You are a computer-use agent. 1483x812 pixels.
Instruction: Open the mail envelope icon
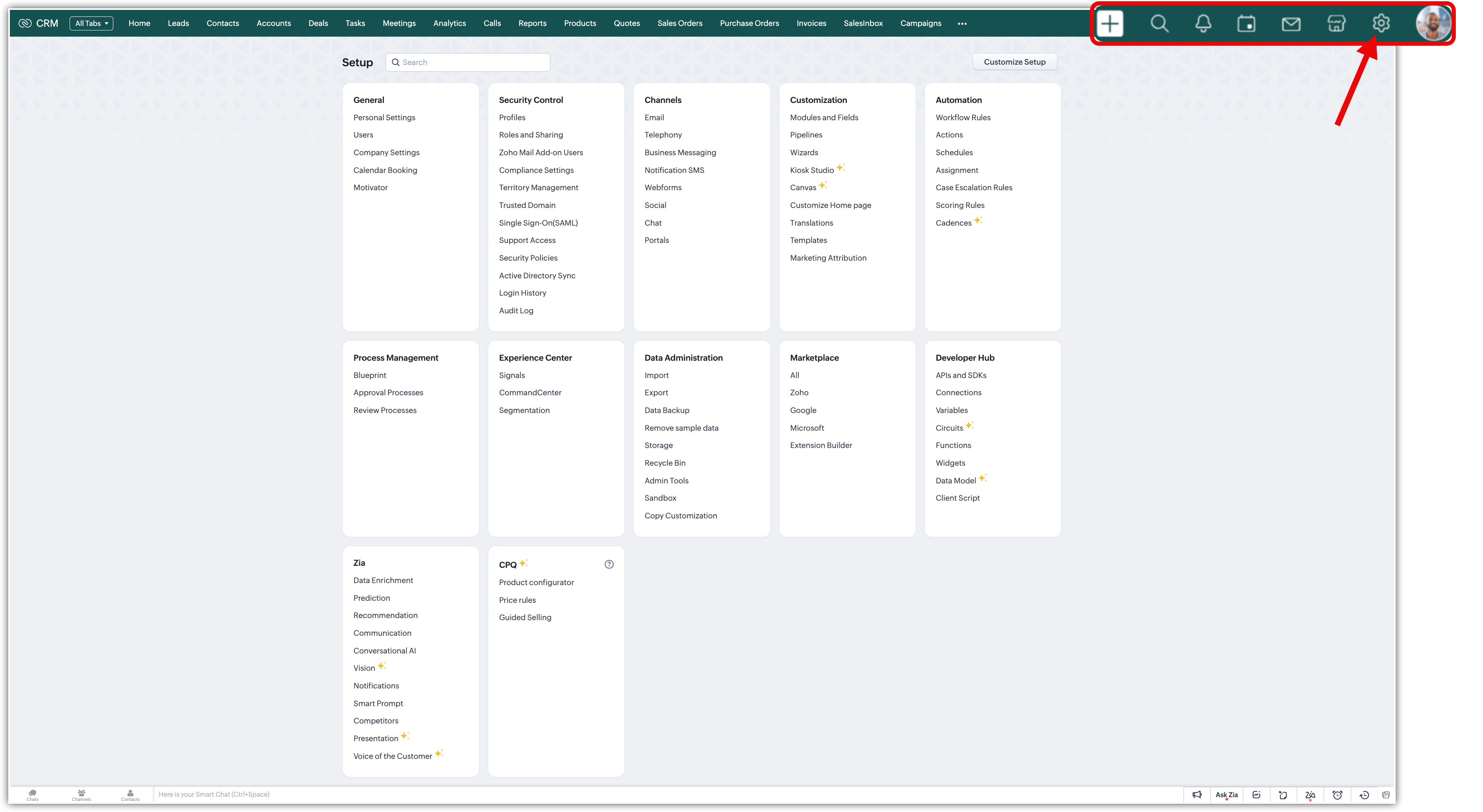[1291, 23]
